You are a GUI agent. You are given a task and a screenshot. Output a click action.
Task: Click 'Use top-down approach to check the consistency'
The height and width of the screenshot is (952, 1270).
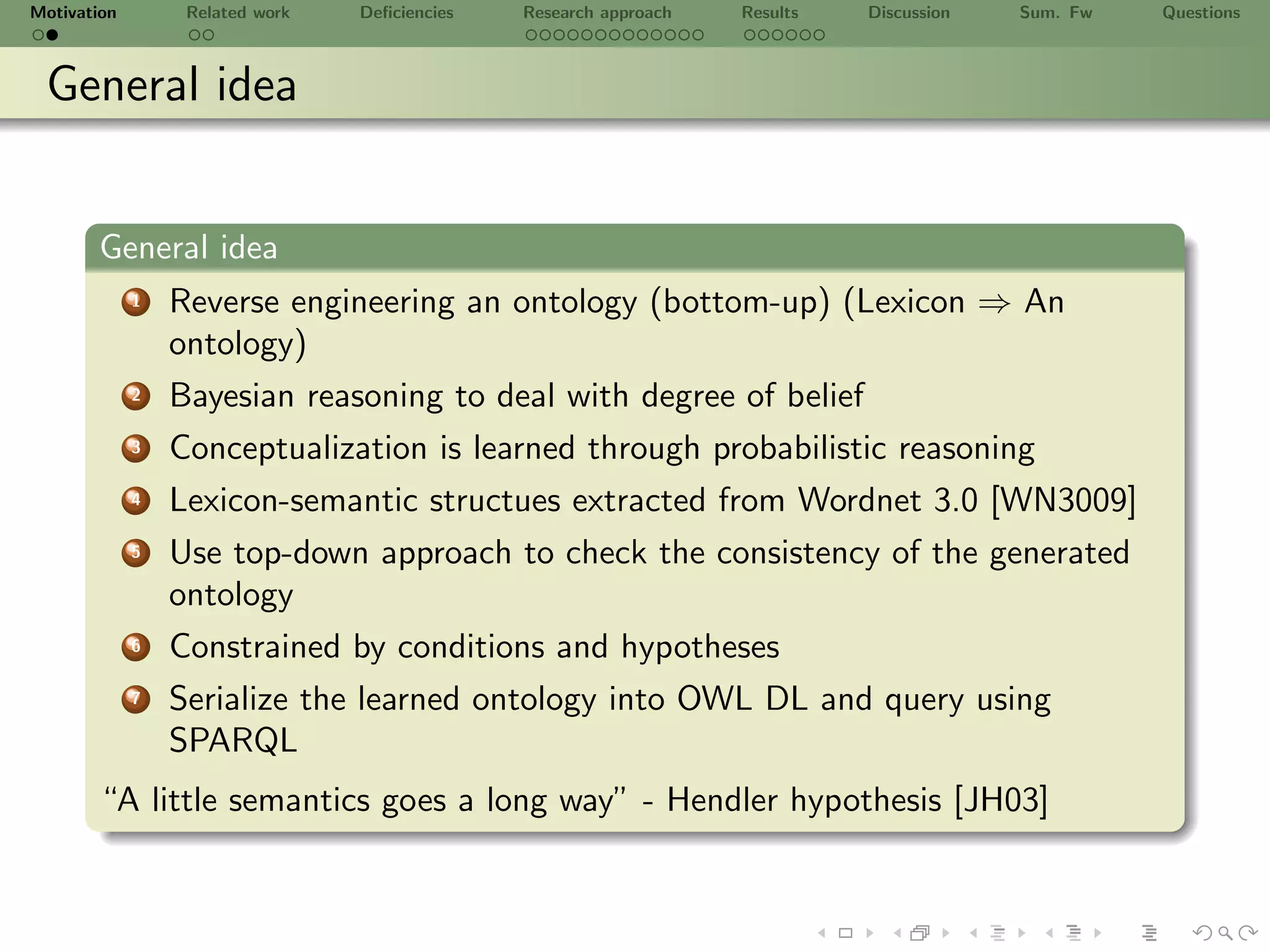524,553
